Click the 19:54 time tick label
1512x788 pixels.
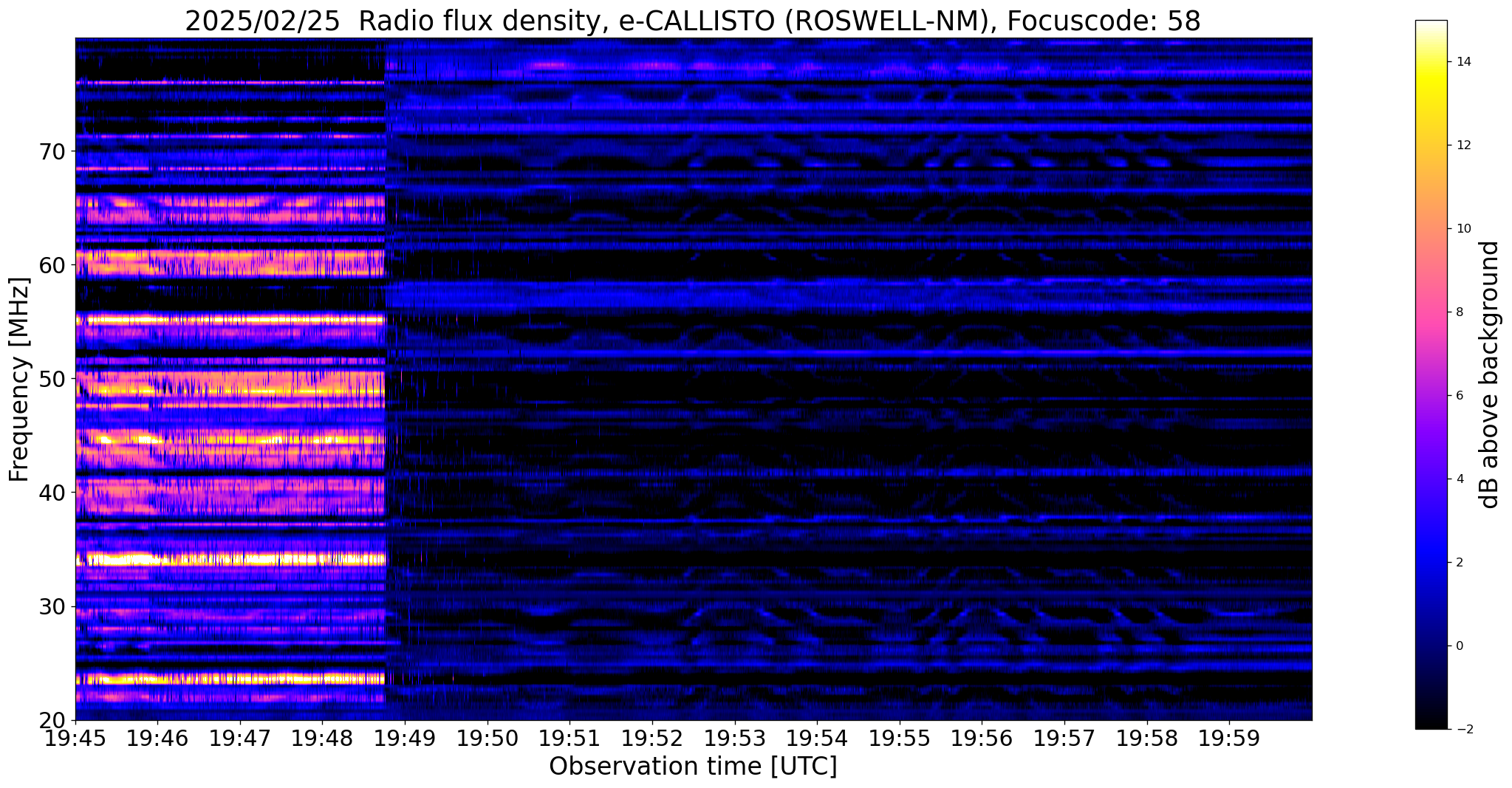click(x=818, y=738)
